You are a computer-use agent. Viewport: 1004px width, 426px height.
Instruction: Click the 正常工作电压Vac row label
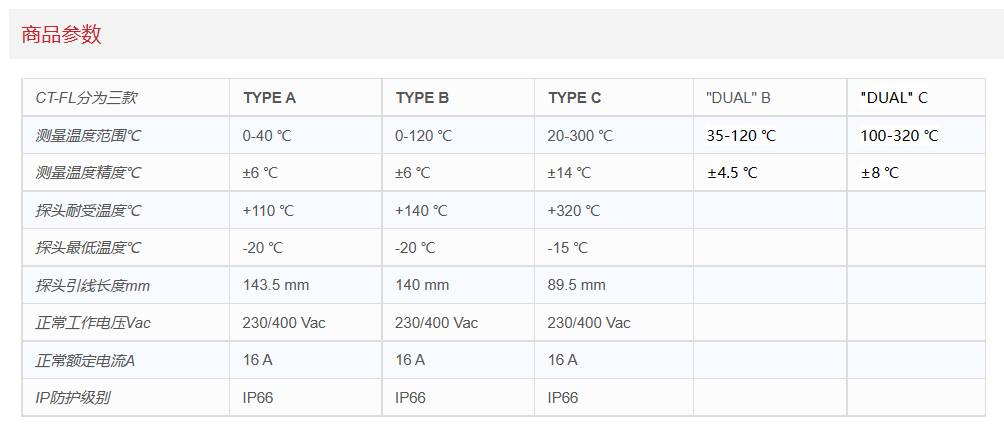(x=93, y=323)
